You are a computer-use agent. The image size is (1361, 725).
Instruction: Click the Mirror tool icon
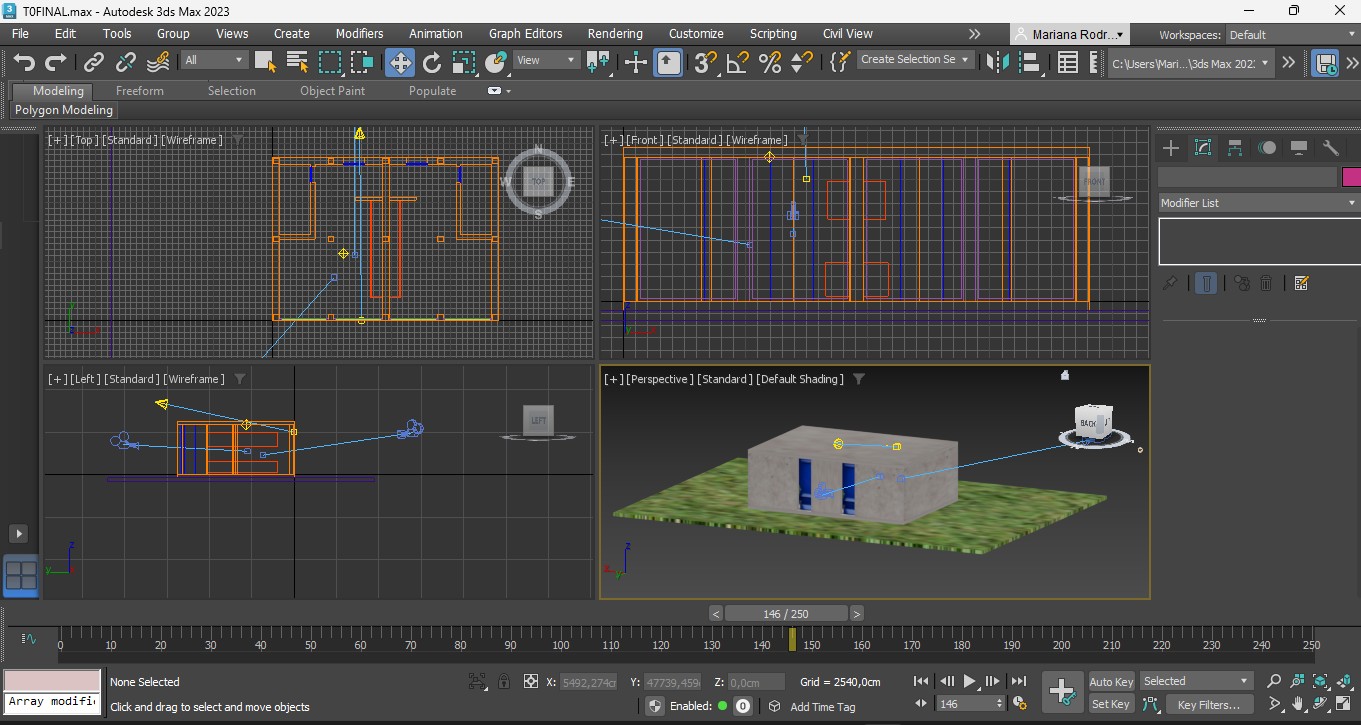998,63
